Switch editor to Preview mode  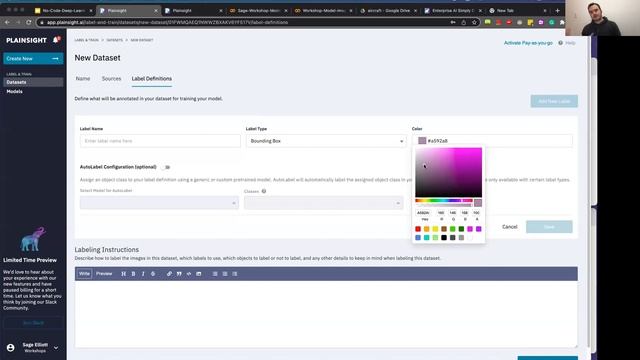(x=104, y=274)
